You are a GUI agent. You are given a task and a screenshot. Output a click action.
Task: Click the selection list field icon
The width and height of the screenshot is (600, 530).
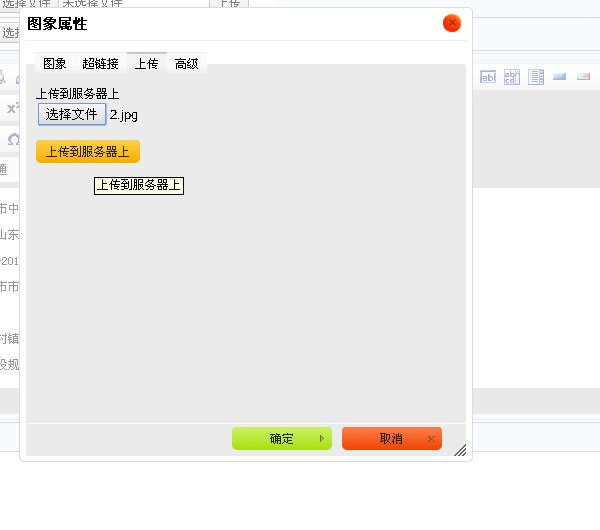536,77
